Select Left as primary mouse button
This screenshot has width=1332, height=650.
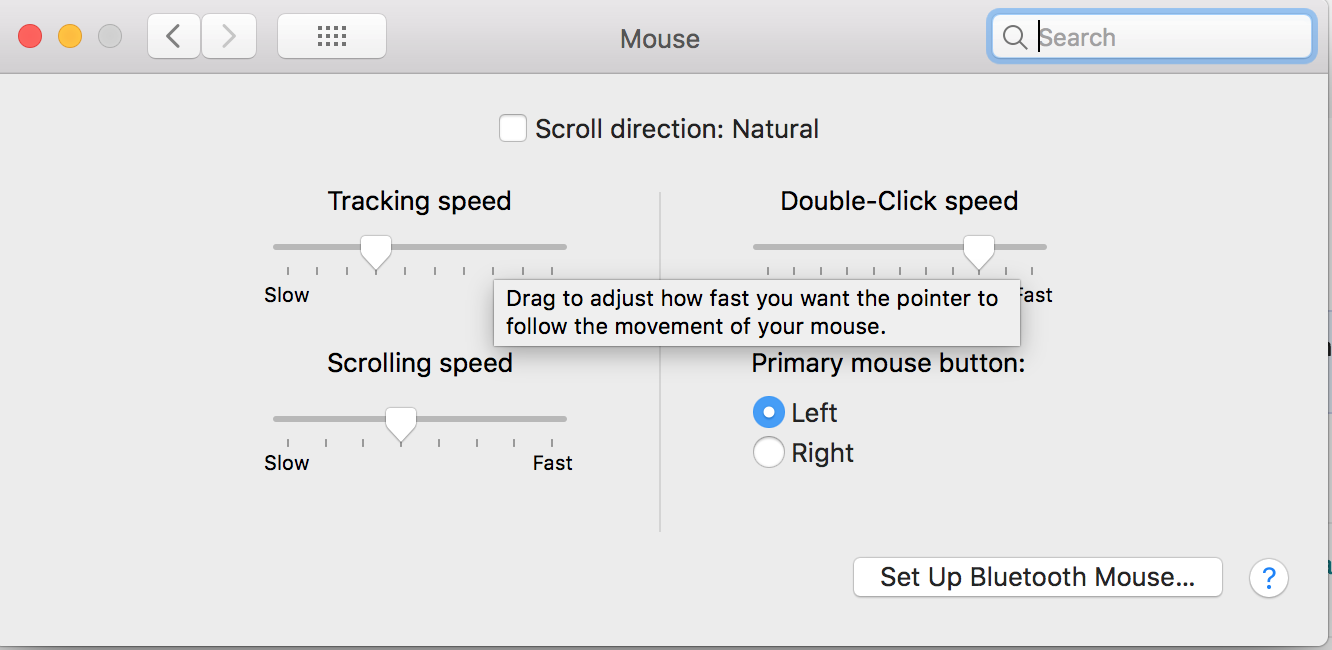coord(768,412)
